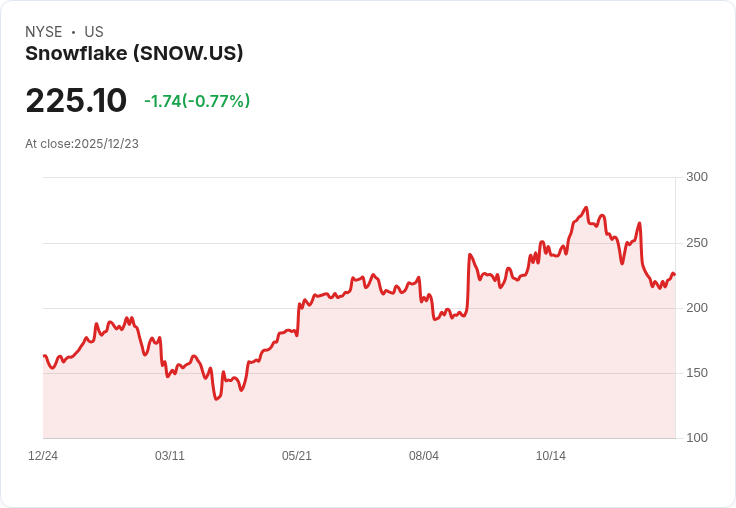Click the 225.10 price value
The image size is (736, 508).
(76, 100)
